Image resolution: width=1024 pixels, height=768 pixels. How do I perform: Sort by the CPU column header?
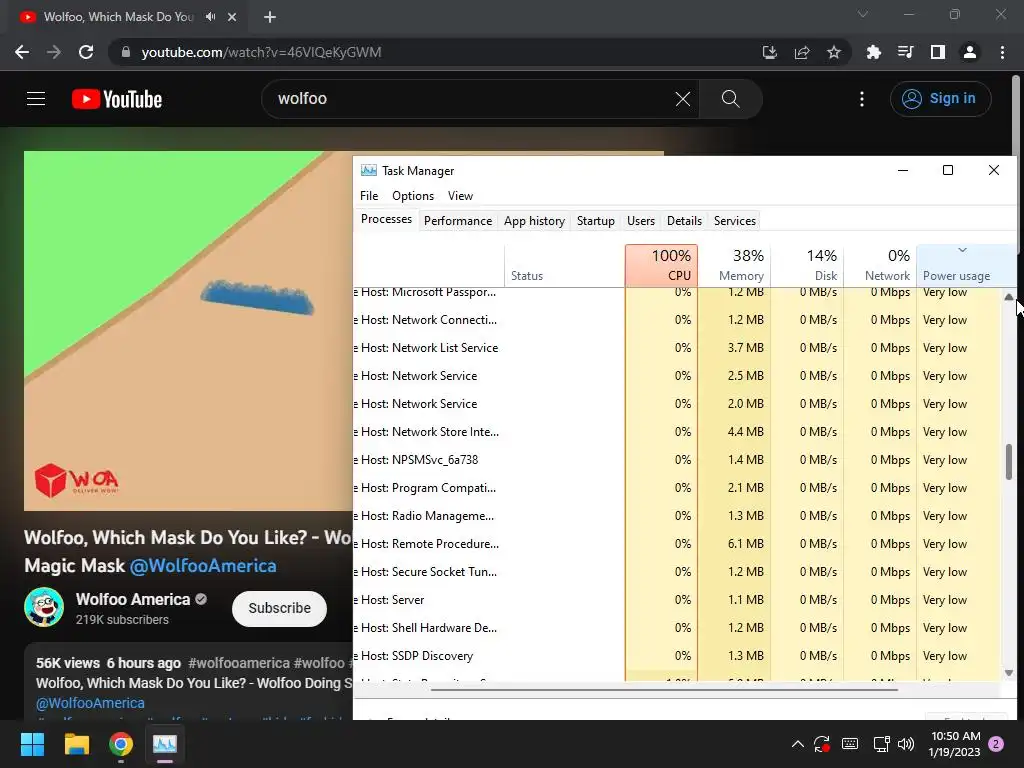[x=662, y=266]
